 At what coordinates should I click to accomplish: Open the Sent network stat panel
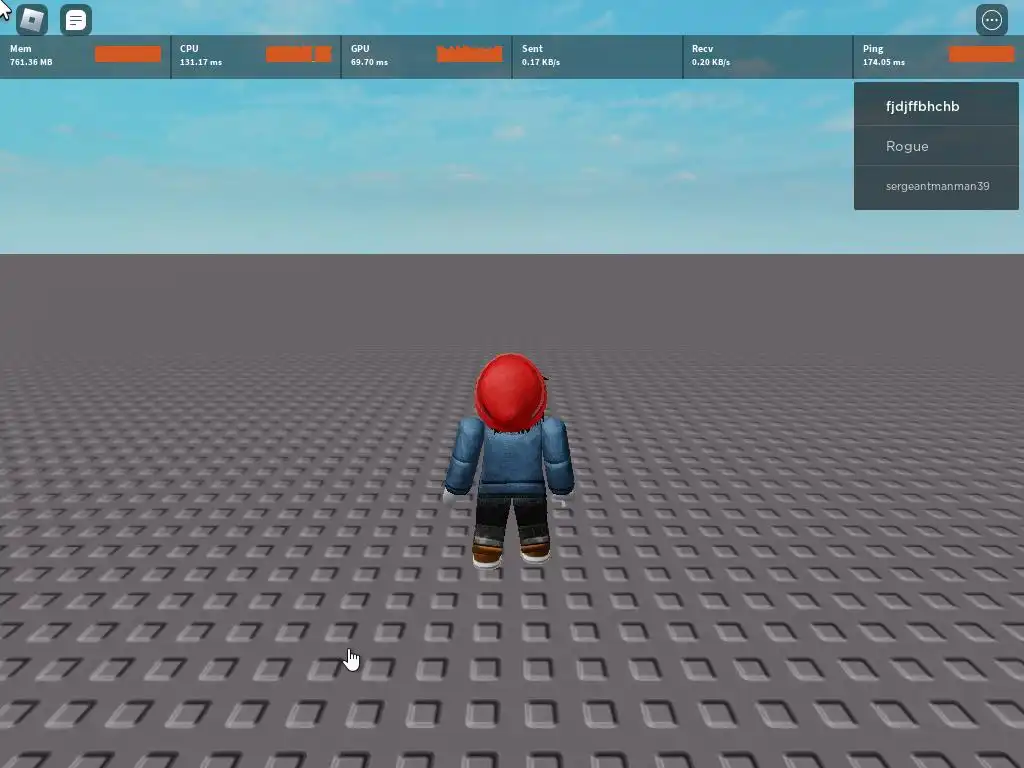[x=598, y=57]
